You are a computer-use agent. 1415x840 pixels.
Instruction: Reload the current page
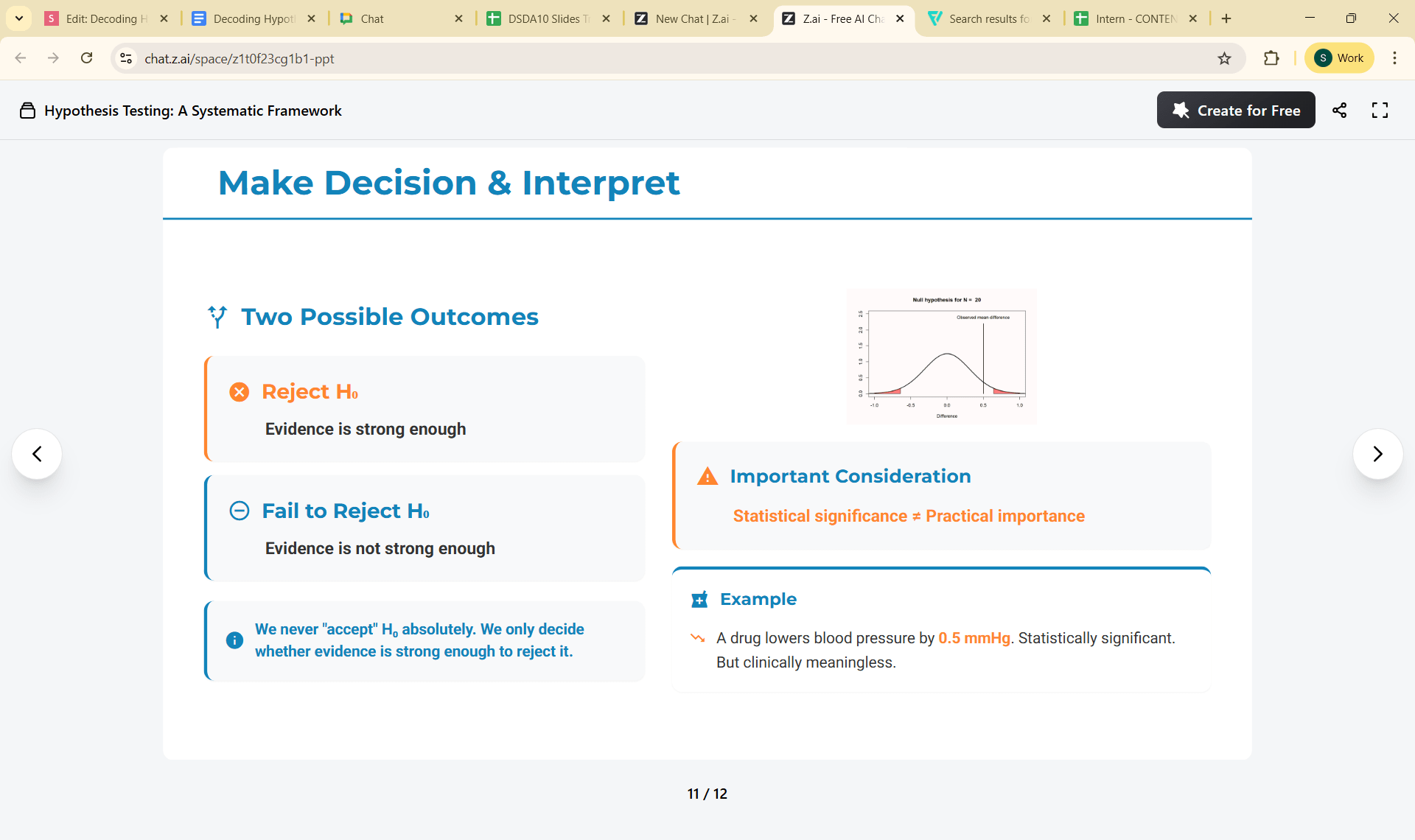[x=87, y=58]
